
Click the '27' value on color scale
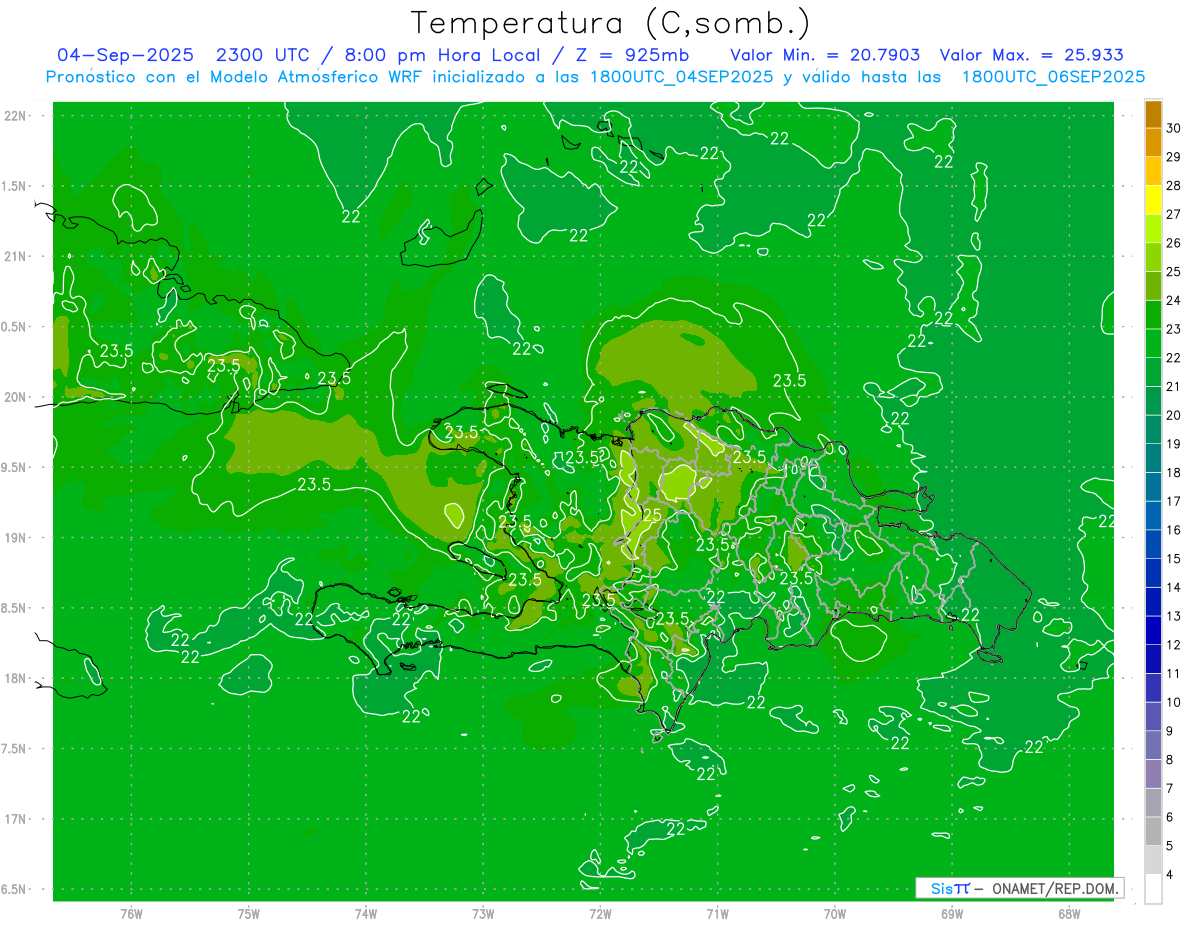(1174, 214)
